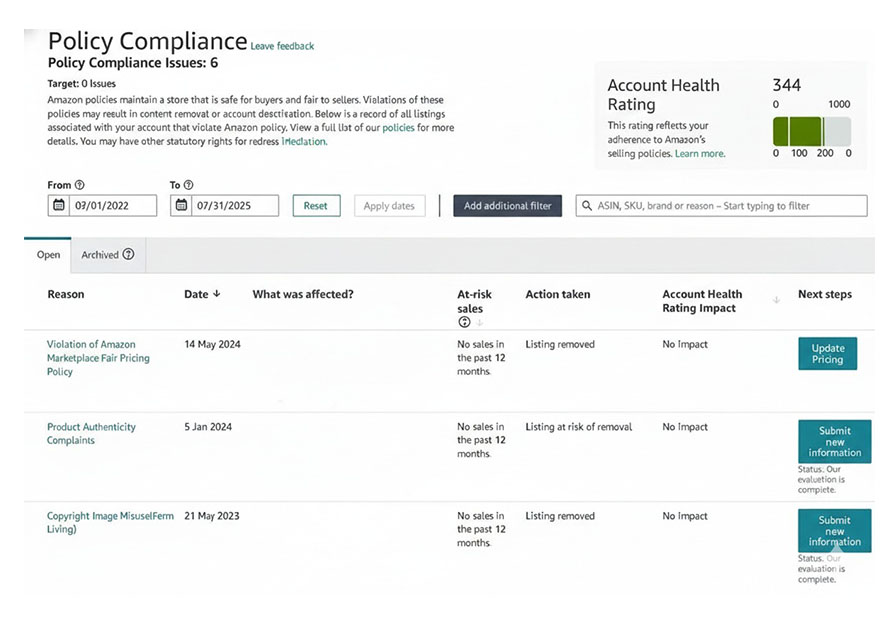Click the From date calendar icon

tap(58, 206)
